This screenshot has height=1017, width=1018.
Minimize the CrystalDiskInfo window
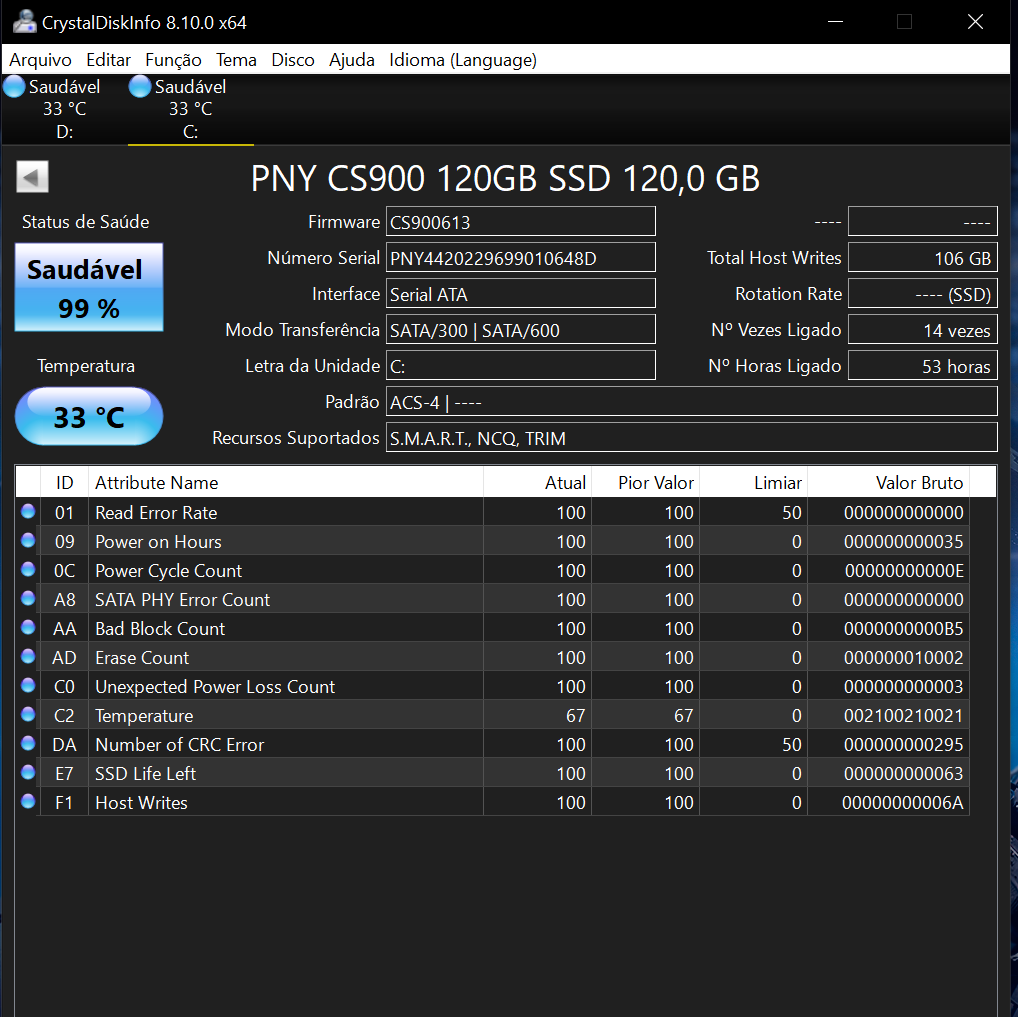coord(836,22)
